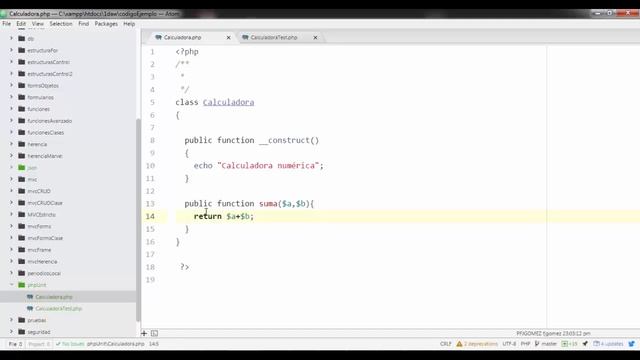Open the updates package icon
The height and width of the screenshot is (360, 640).
pos(596,344)
